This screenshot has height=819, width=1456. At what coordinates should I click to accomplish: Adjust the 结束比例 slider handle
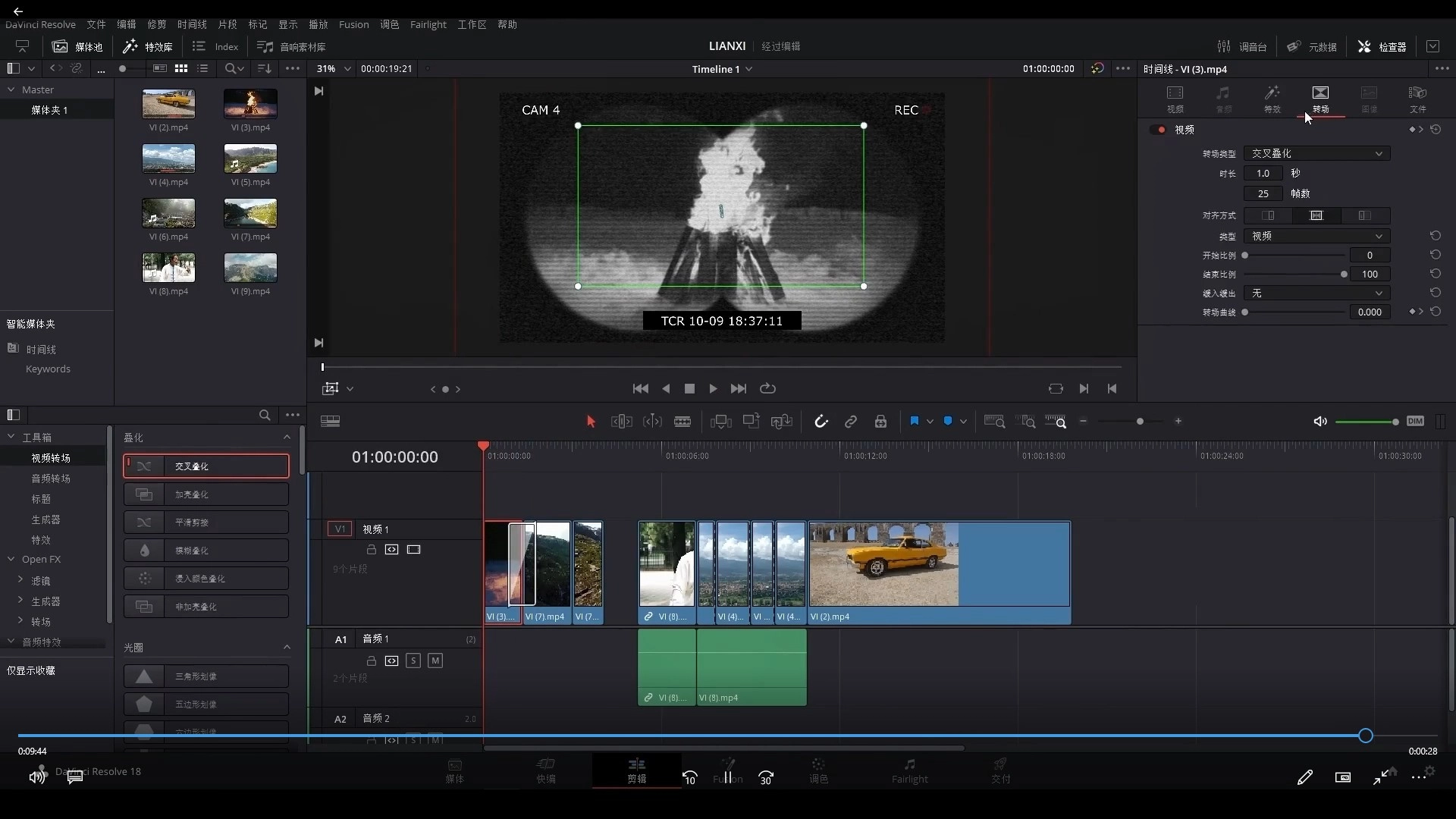point(1344,275)
